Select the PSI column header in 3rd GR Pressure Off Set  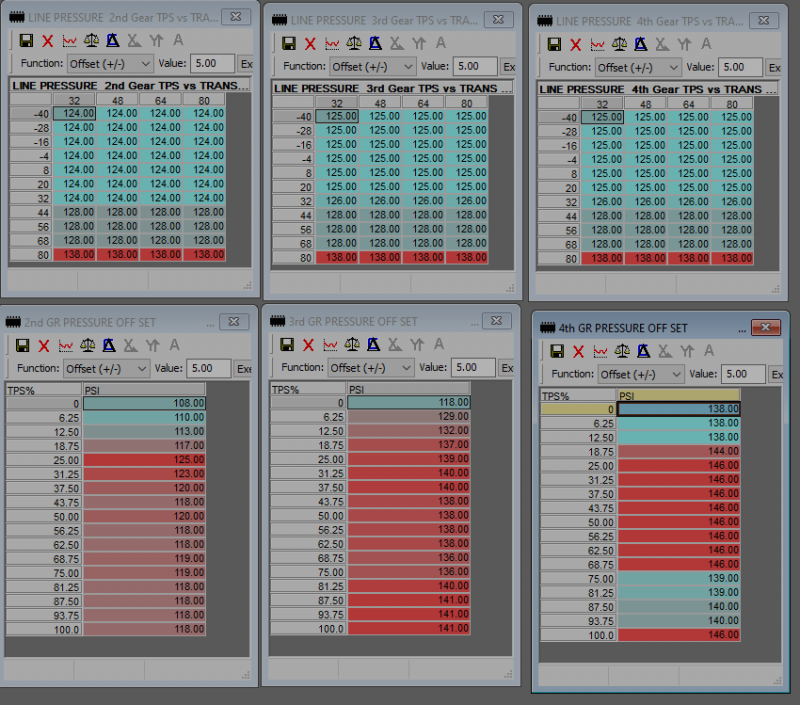point(408,389)
